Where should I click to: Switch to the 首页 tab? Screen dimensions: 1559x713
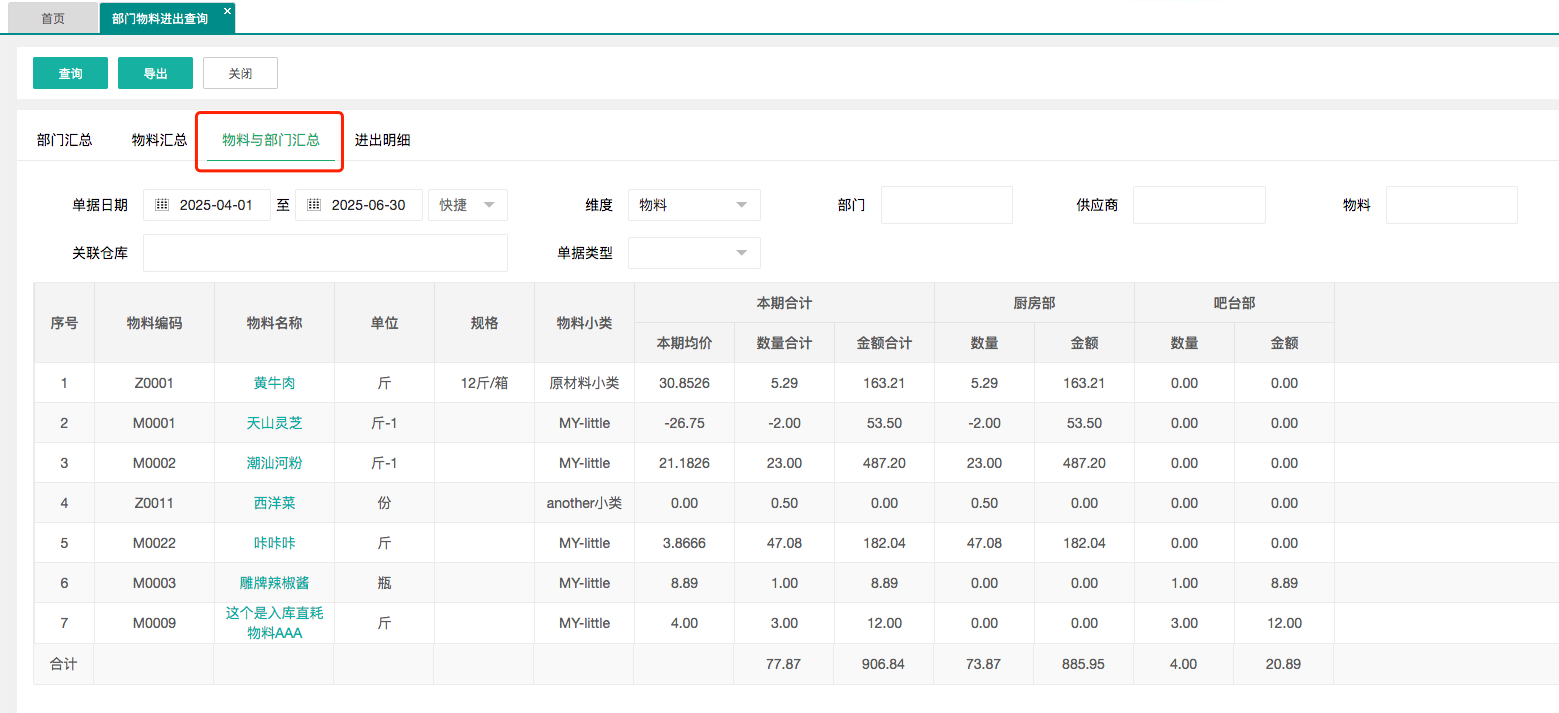(x=53, y=19)
